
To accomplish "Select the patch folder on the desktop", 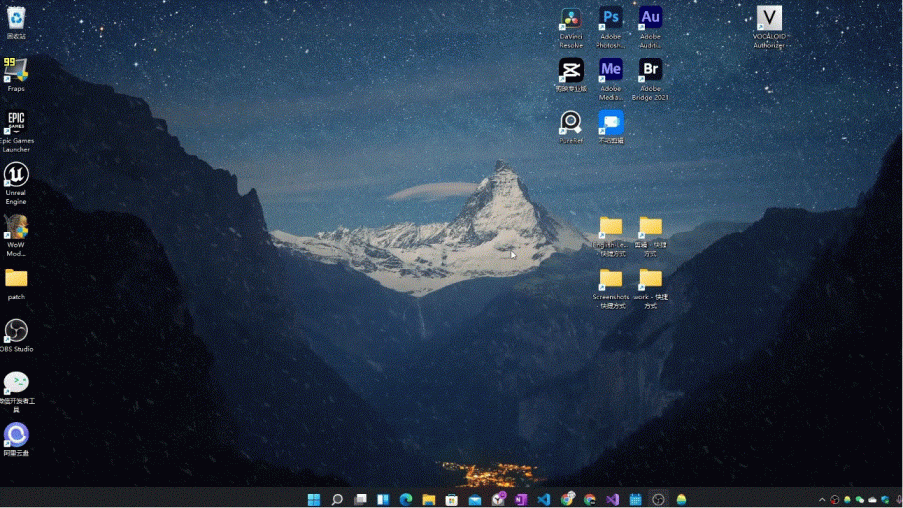I will pyautogui.click(x=16, y=278).
